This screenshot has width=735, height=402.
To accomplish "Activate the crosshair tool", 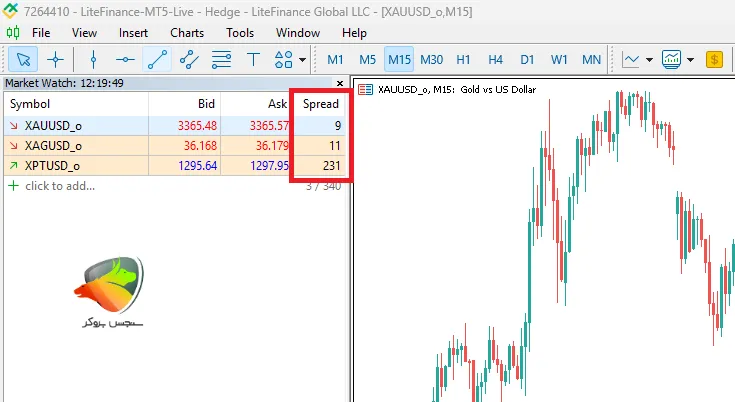I will pyautogui.click(x=56, y=59).
